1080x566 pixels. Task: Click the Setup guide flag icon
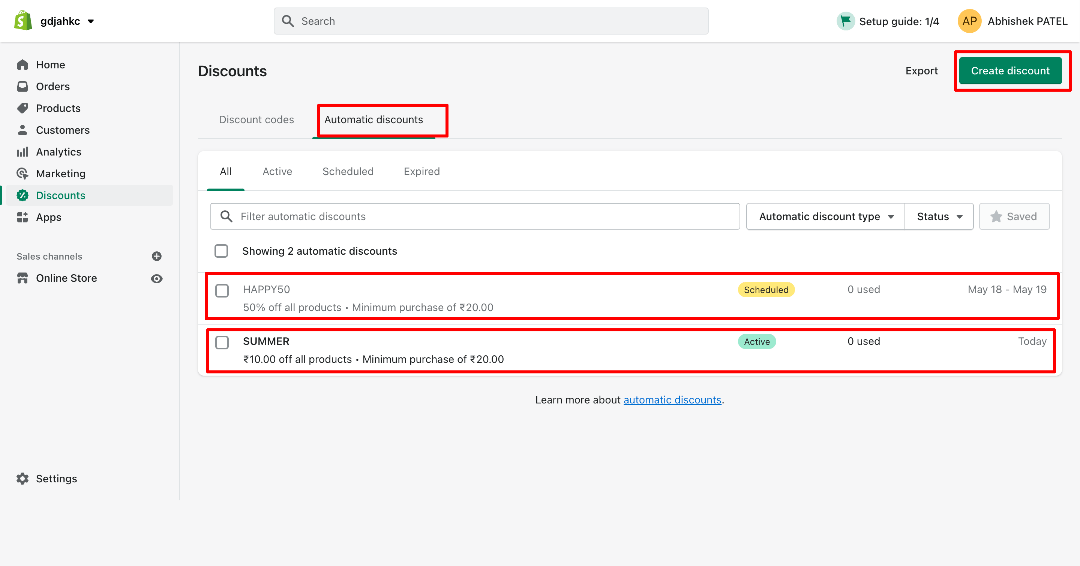click(845, 21)
